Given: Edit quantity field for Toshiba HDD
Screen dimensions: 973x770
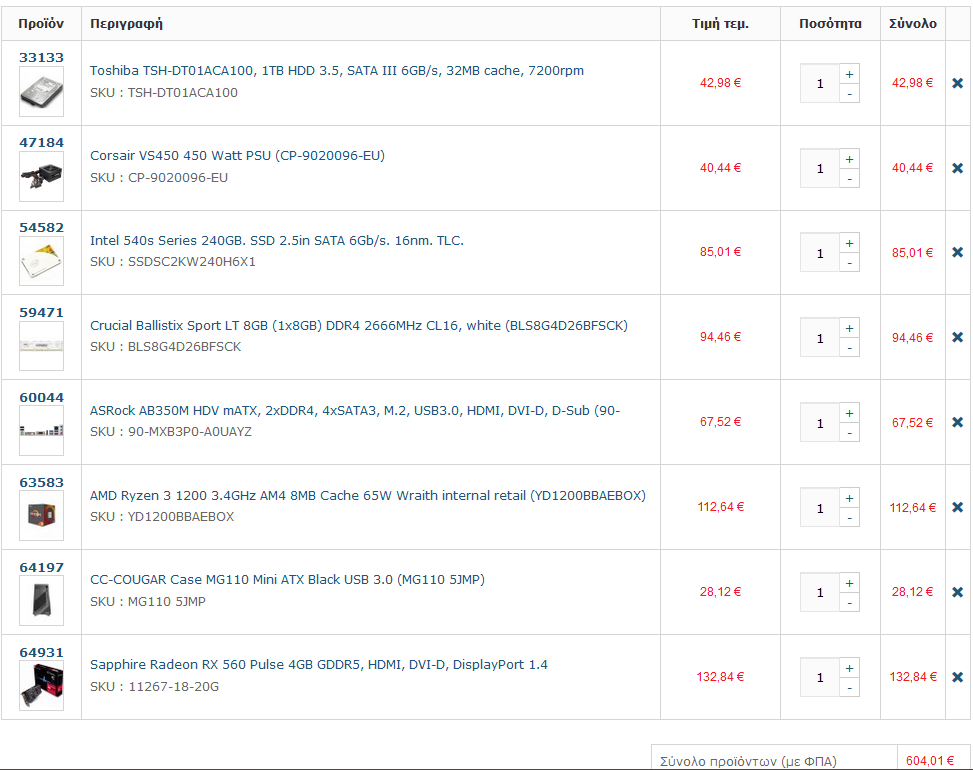Looking at the screenshot, I should click(820, 84).
